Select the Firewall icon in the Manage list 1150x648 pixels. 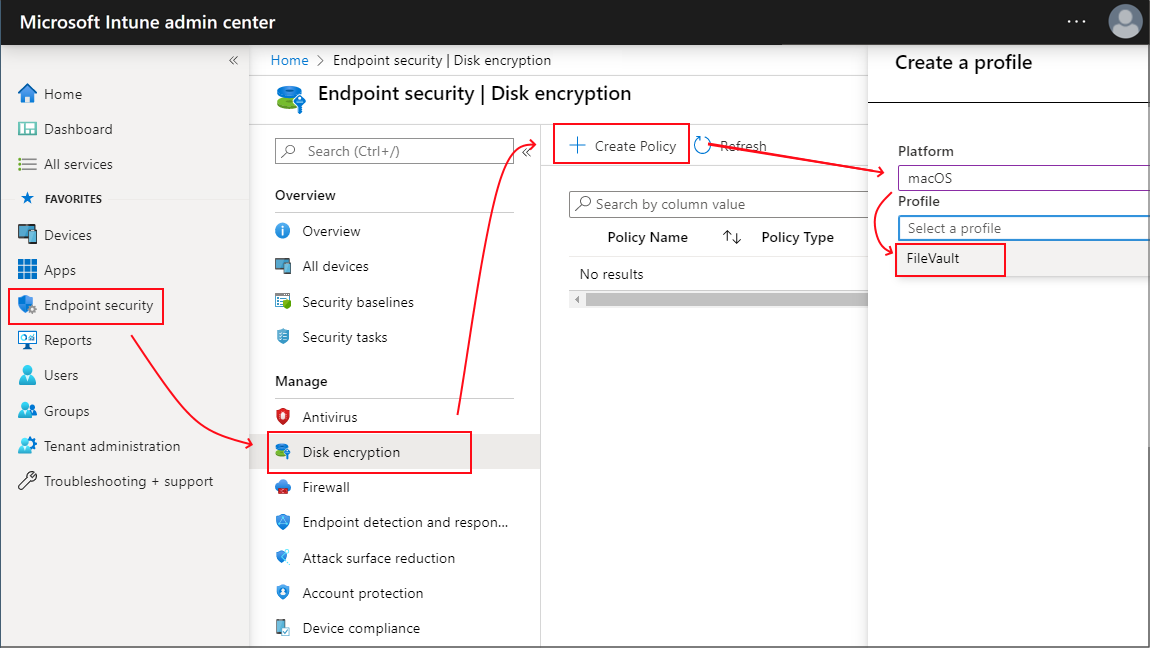[283, 487]
